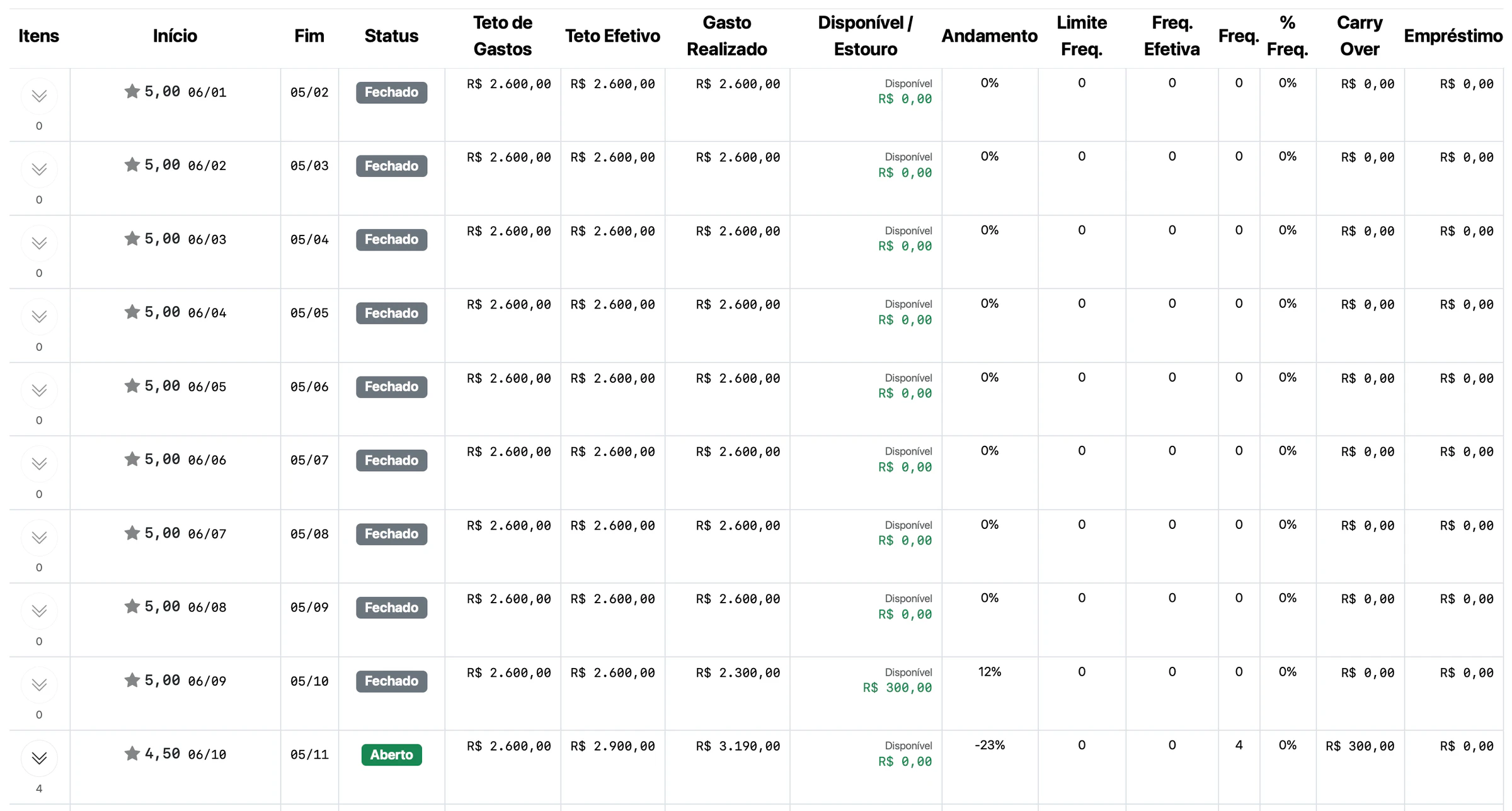Click the star icon on the 06/03 row

[132, 239]
